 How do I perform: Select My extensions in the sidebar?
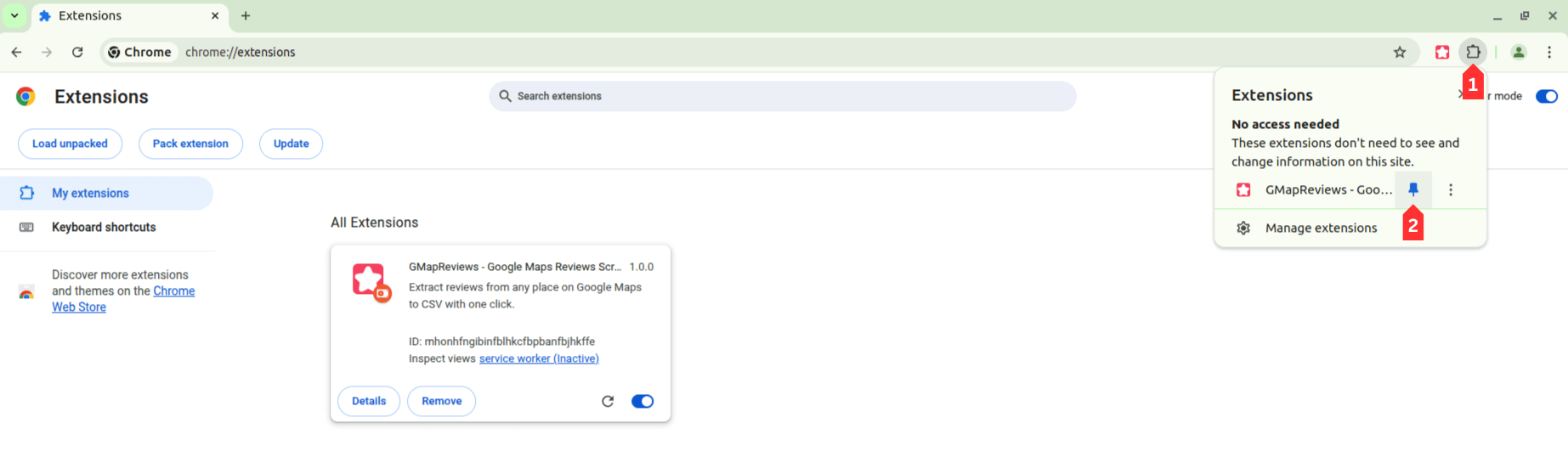[x=106, y=193]
